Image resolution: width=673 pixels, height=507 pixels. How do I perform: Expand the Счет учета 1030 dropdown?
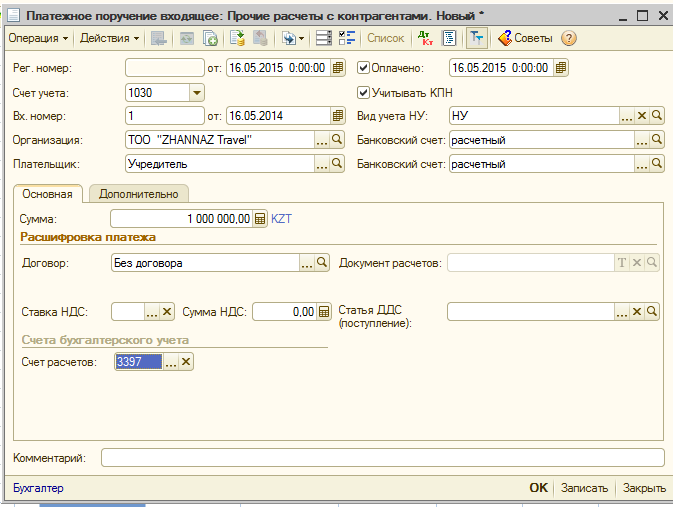click(x=197, y=93)
